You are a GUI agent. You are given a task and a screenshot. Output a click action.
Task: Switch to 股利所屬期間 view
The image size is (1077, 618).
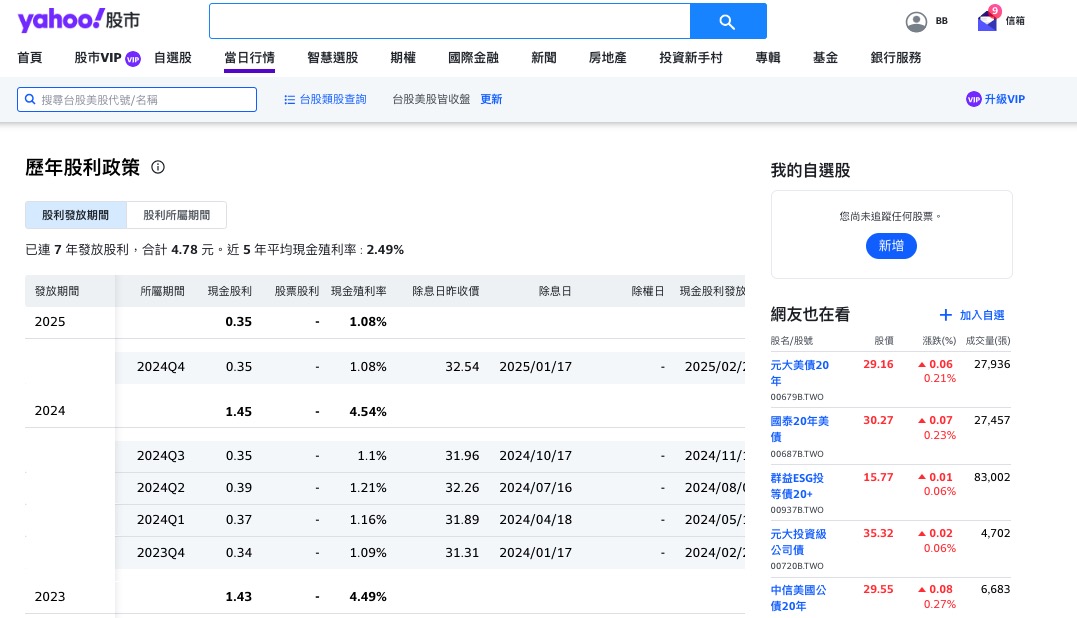[176, 215]
